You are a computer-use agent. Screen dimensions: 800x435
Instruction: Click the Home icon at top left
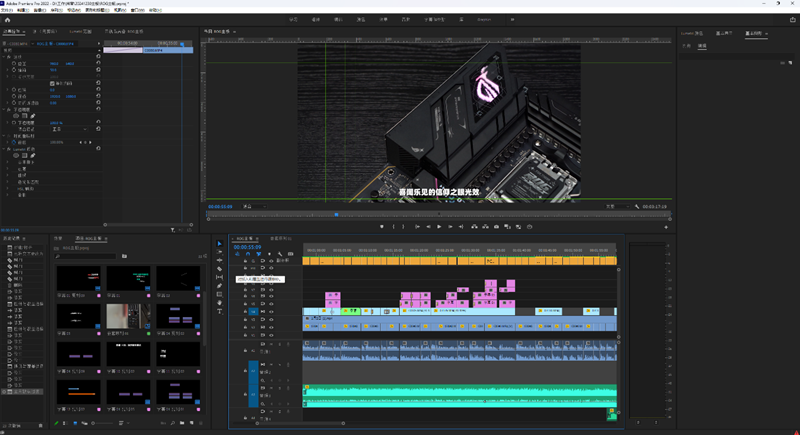(x=8, y=19)
